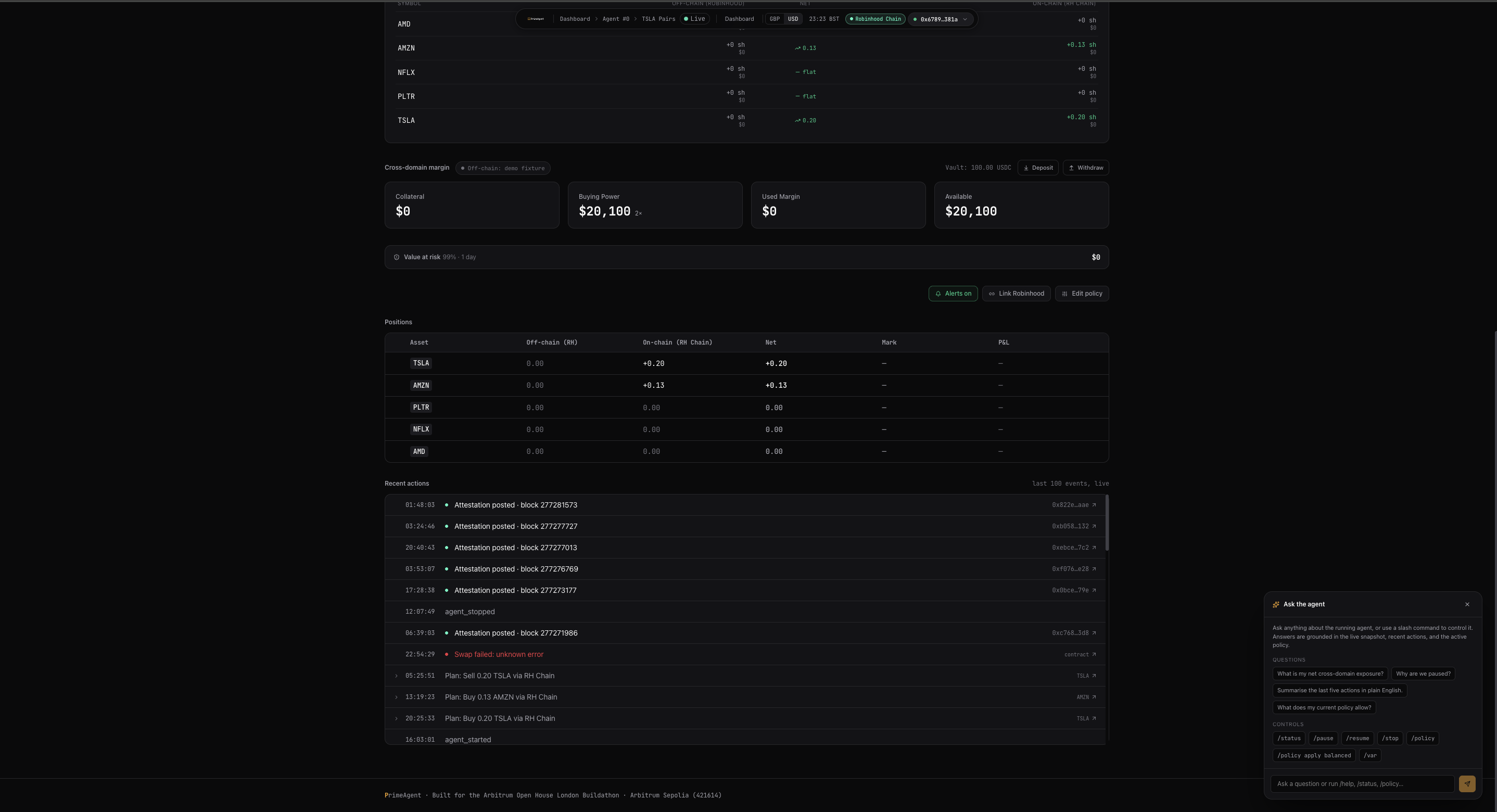Click the Deposit button

pos(1038,168)
